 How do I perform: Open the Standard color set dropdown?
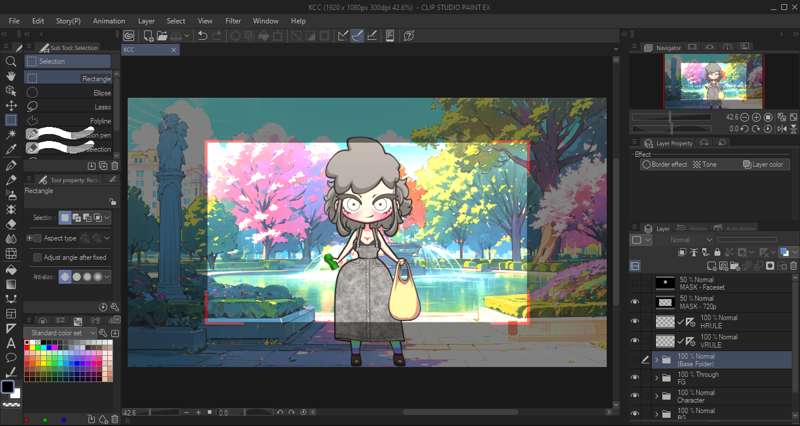[x=61, y=333]
